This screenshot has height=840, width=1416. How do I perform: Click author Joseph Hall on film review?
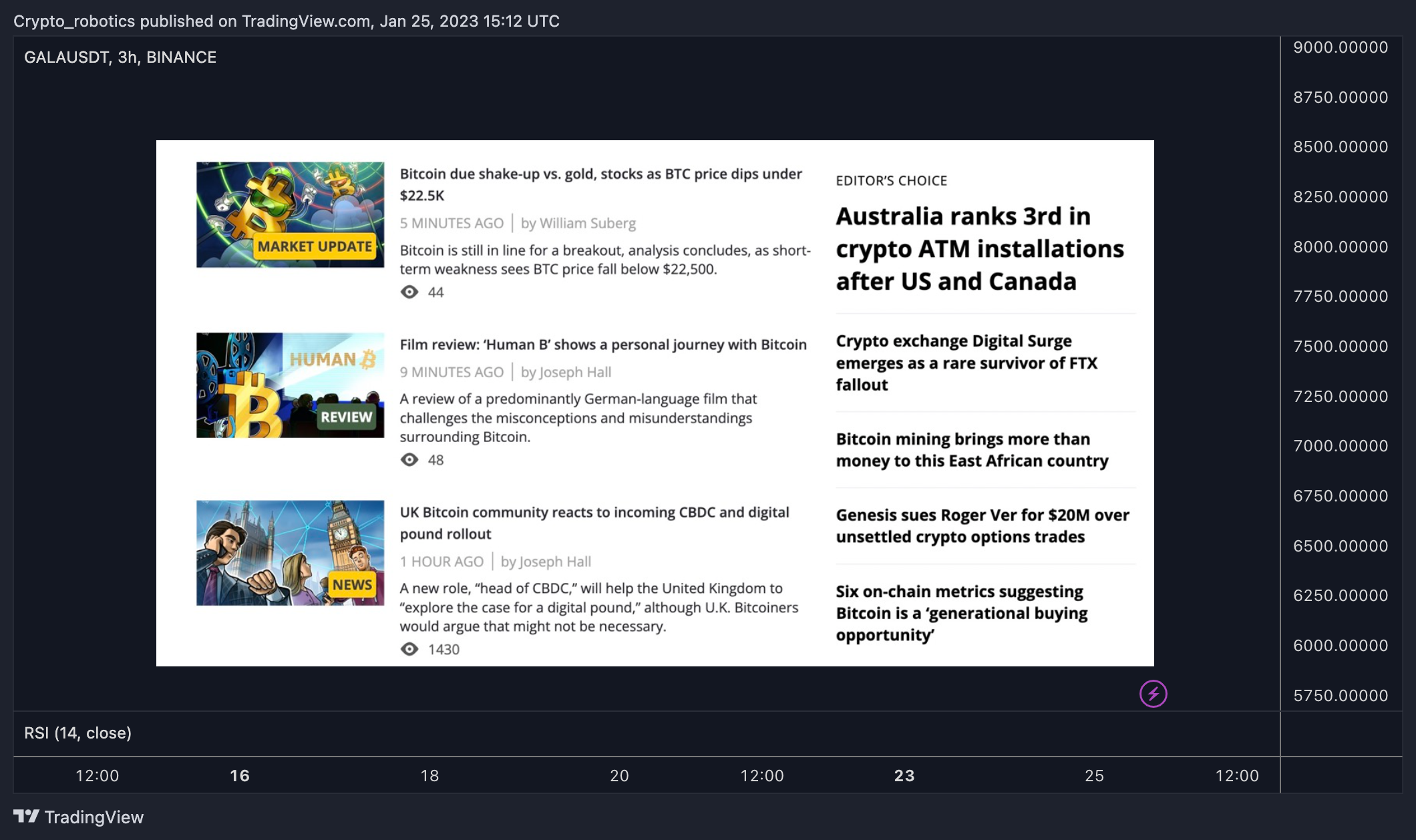point(575,372)
